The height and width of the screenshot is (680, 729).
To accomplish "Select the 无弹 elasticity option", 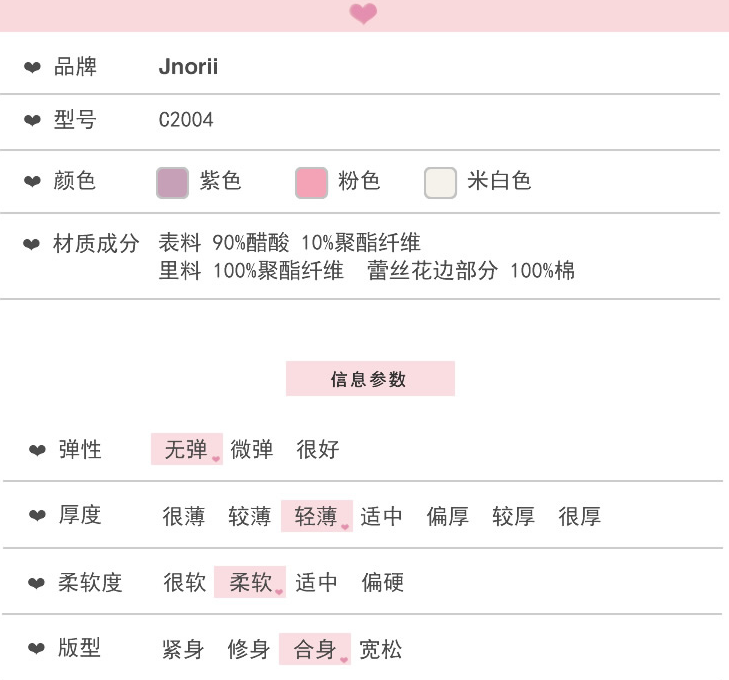I will point(186,450).
